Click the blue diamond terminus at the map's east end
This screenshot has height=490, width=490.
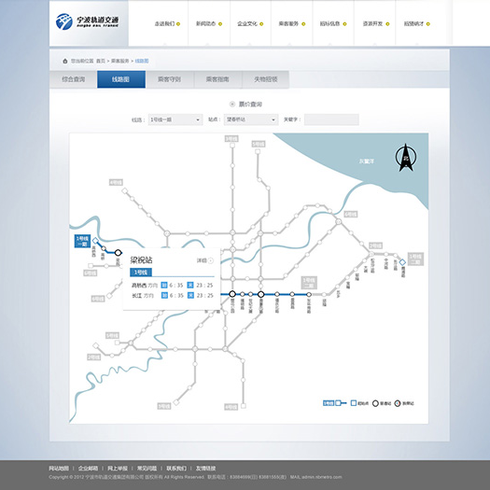point(402,262)
